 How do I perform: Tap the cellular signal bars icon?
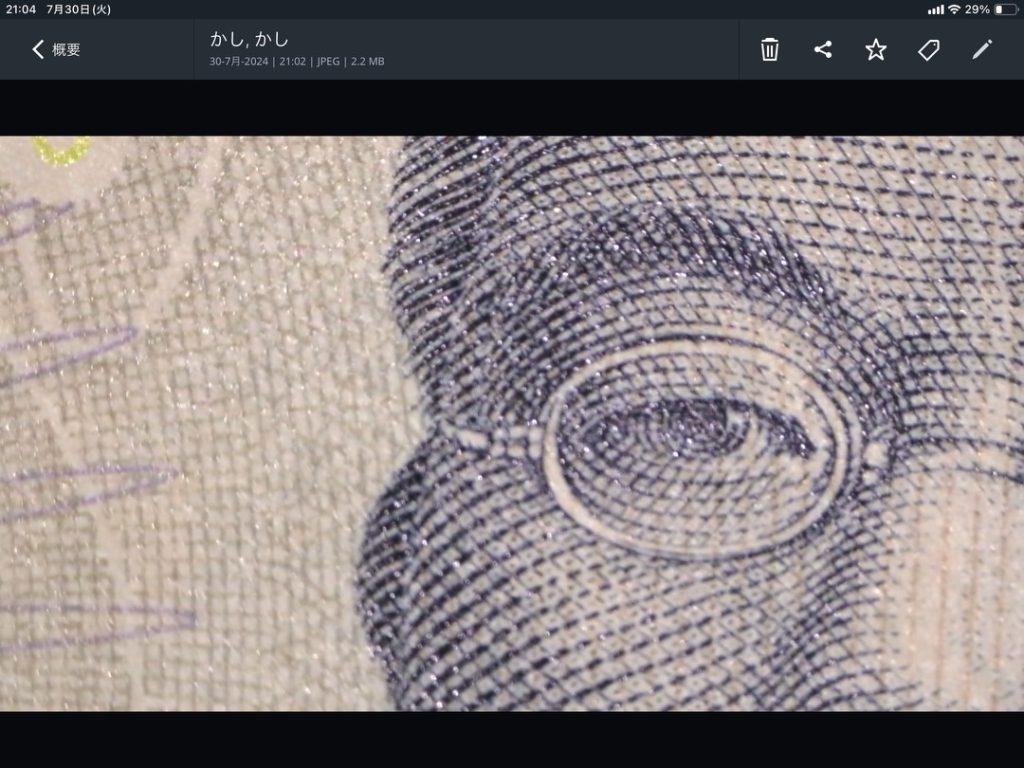click(x=936, y=9)
